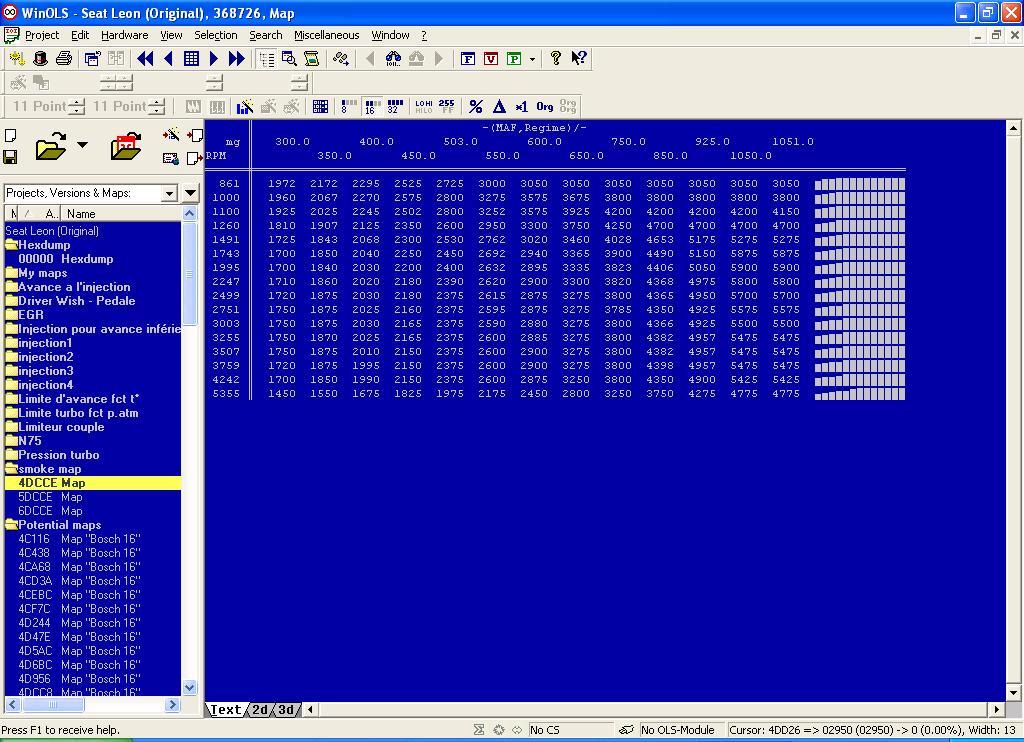Click the down arrow of the map view scrollbar
This screenshot has height=742, width=1024.
tap(1014, 692)
